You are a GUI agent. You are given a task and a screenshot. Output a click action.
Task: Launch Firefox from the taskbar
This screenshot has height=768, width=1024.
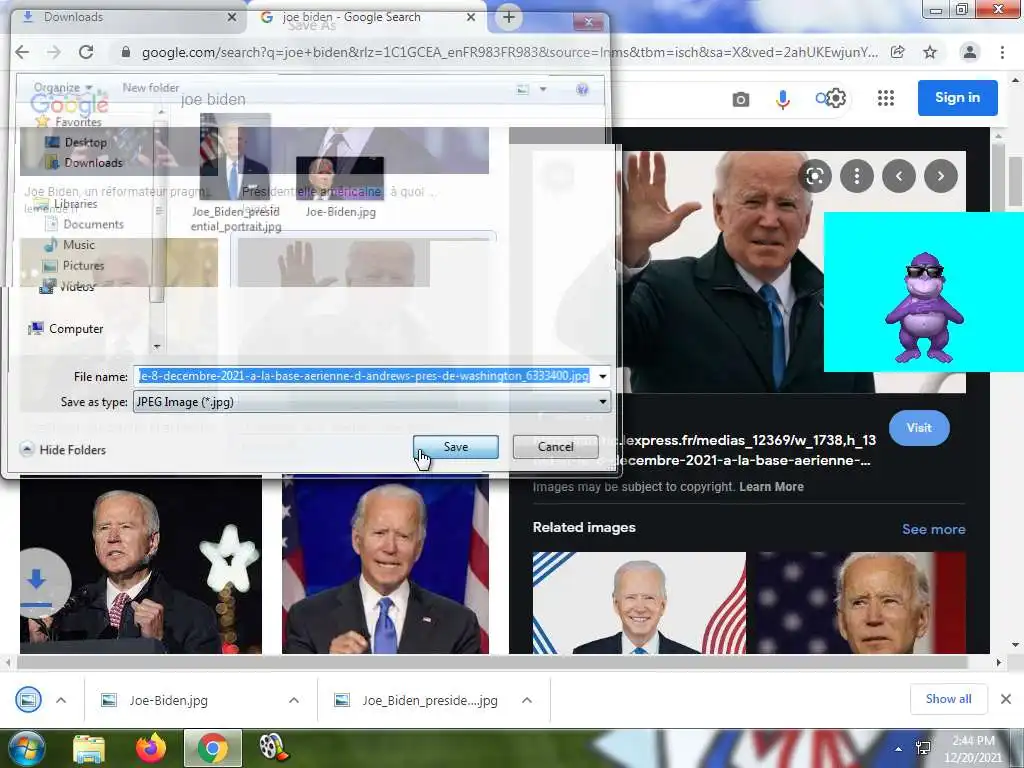click(151, 748)
